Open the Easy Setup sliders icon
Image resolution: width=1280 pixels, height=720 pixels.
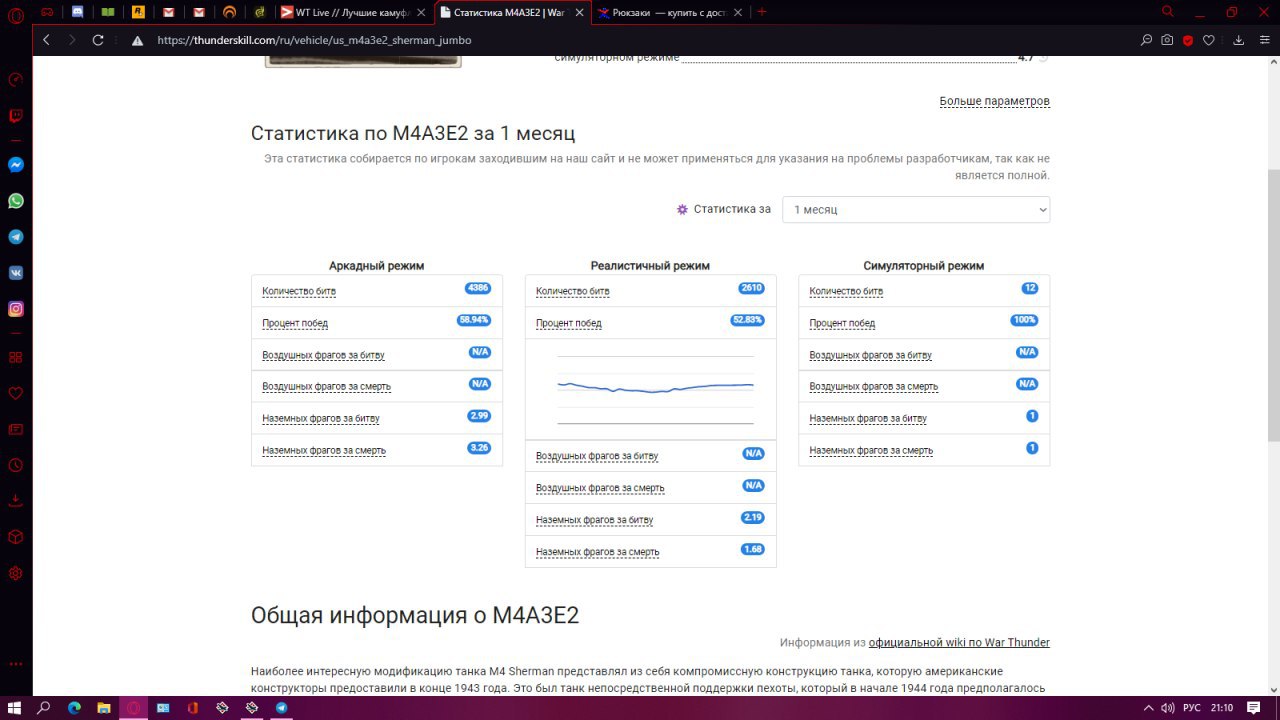click(1262, 41)
